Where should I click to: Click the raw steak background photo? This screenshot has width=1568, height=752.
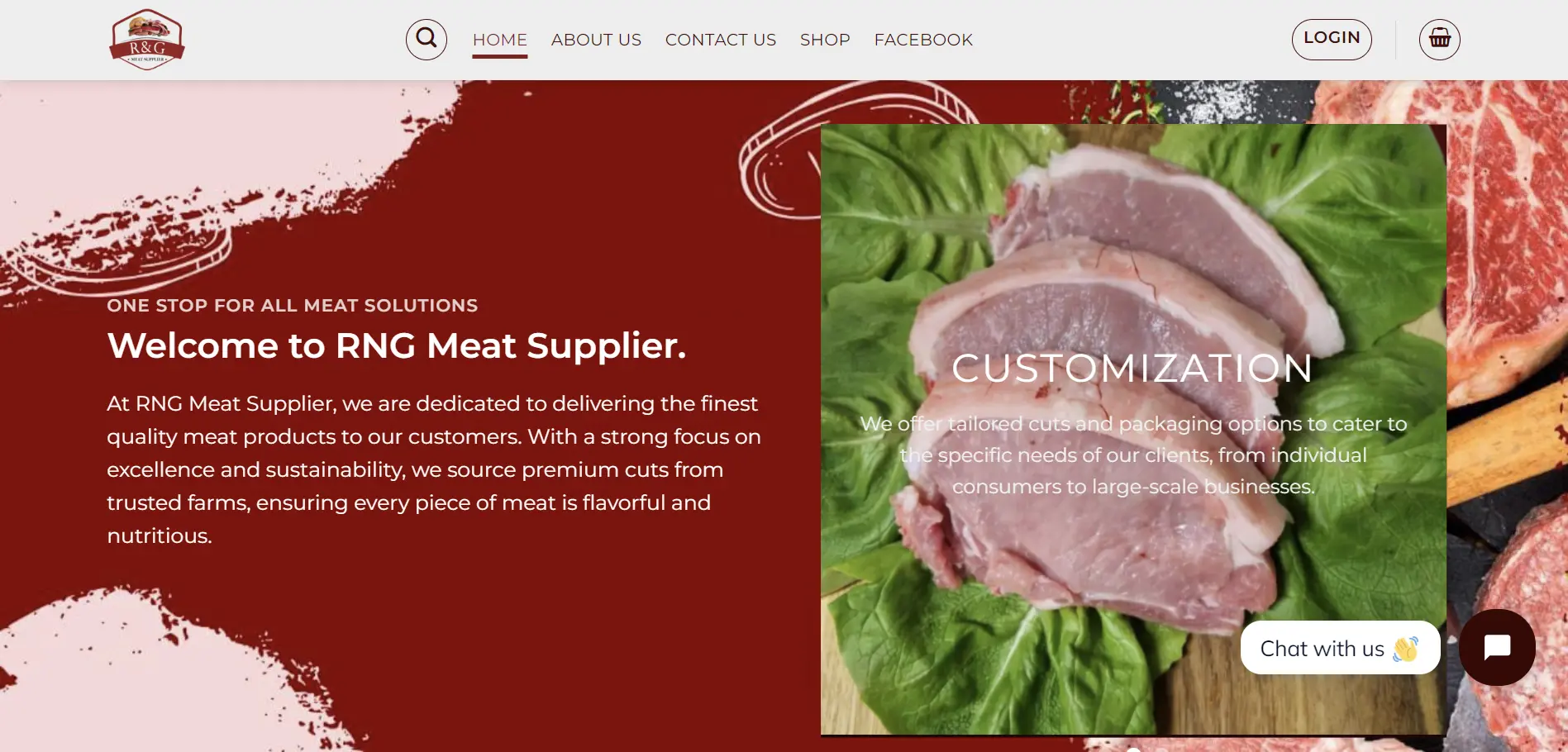(x=1508, y=331)
